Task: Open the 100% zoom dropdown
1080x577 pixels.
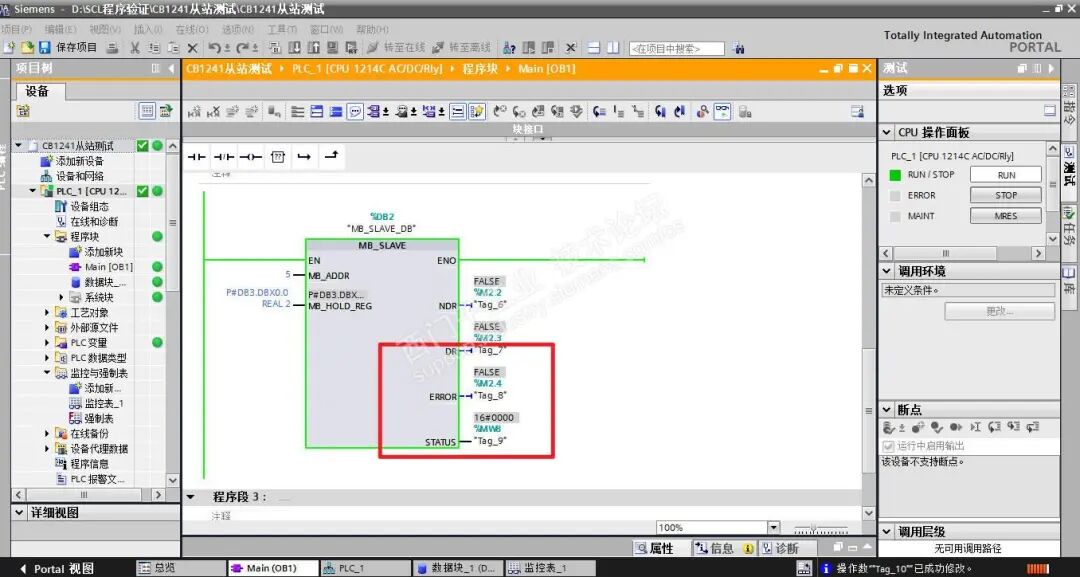Action: [x=773, y=527]
